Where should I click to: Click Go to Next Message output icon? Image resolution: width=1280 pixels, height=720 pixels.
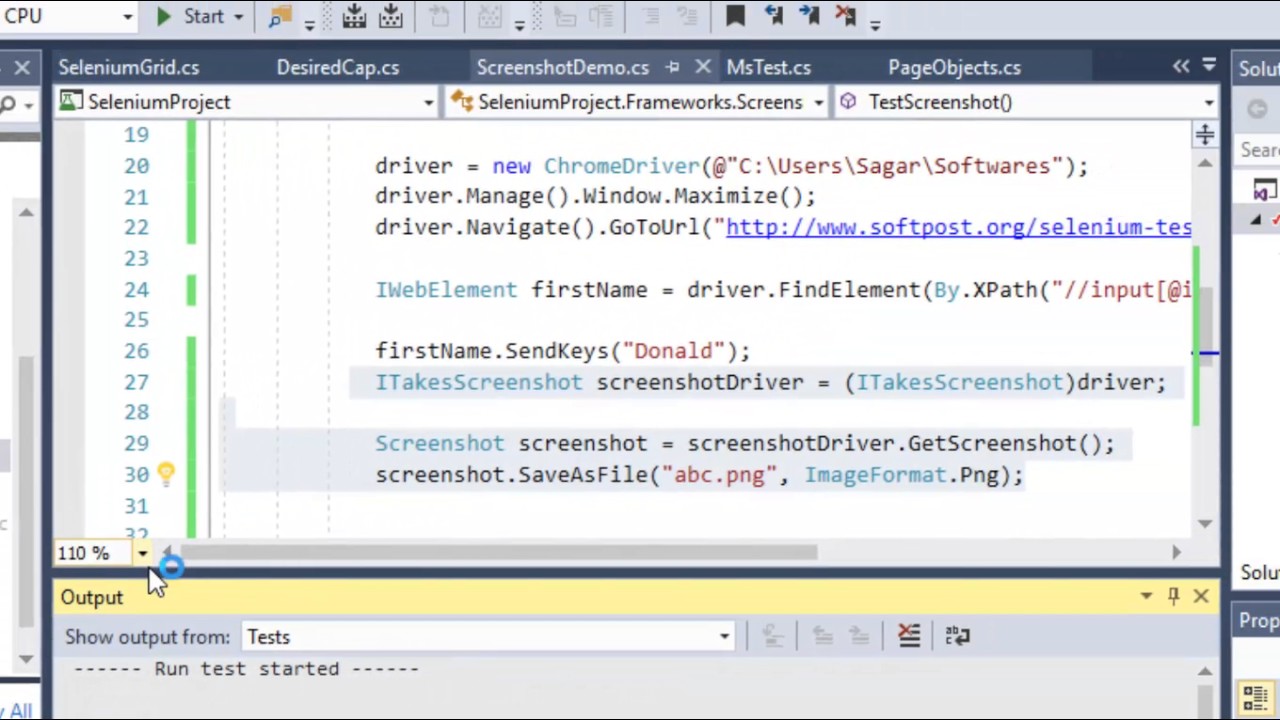click(859, 636)
